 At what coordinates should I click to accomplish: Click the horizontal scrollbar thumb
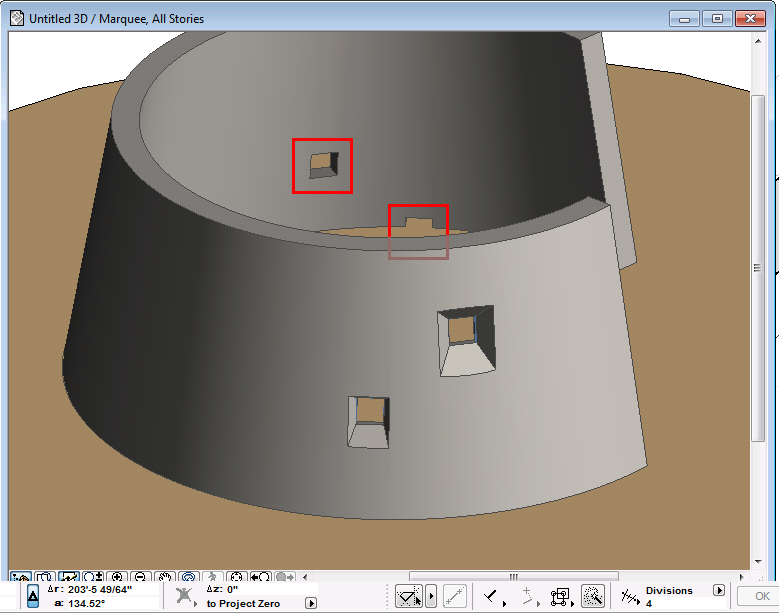[x=514, y=577]
